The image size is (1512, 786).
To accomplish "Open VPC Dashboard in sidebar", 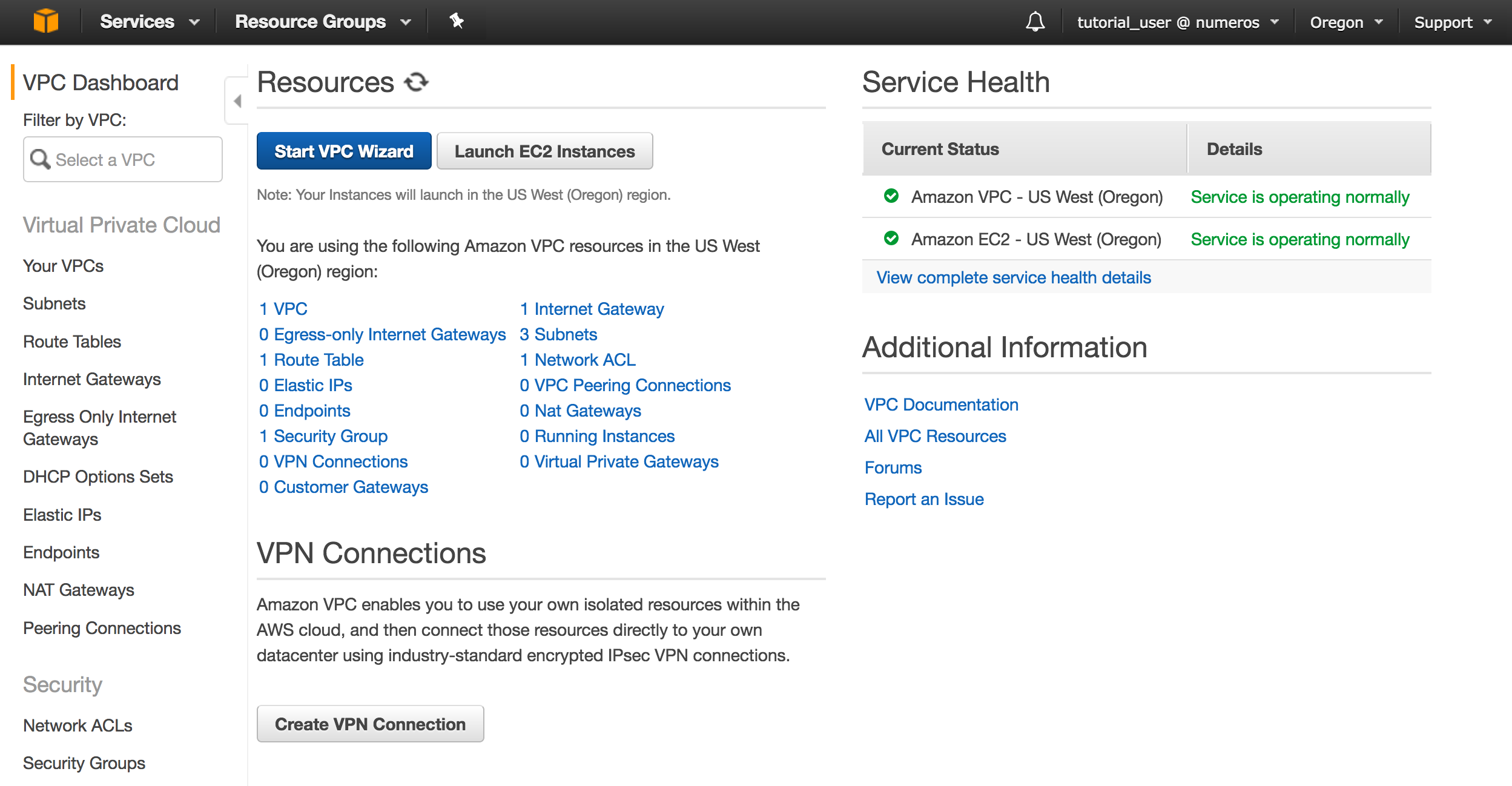I will click(x=101, y=82).
